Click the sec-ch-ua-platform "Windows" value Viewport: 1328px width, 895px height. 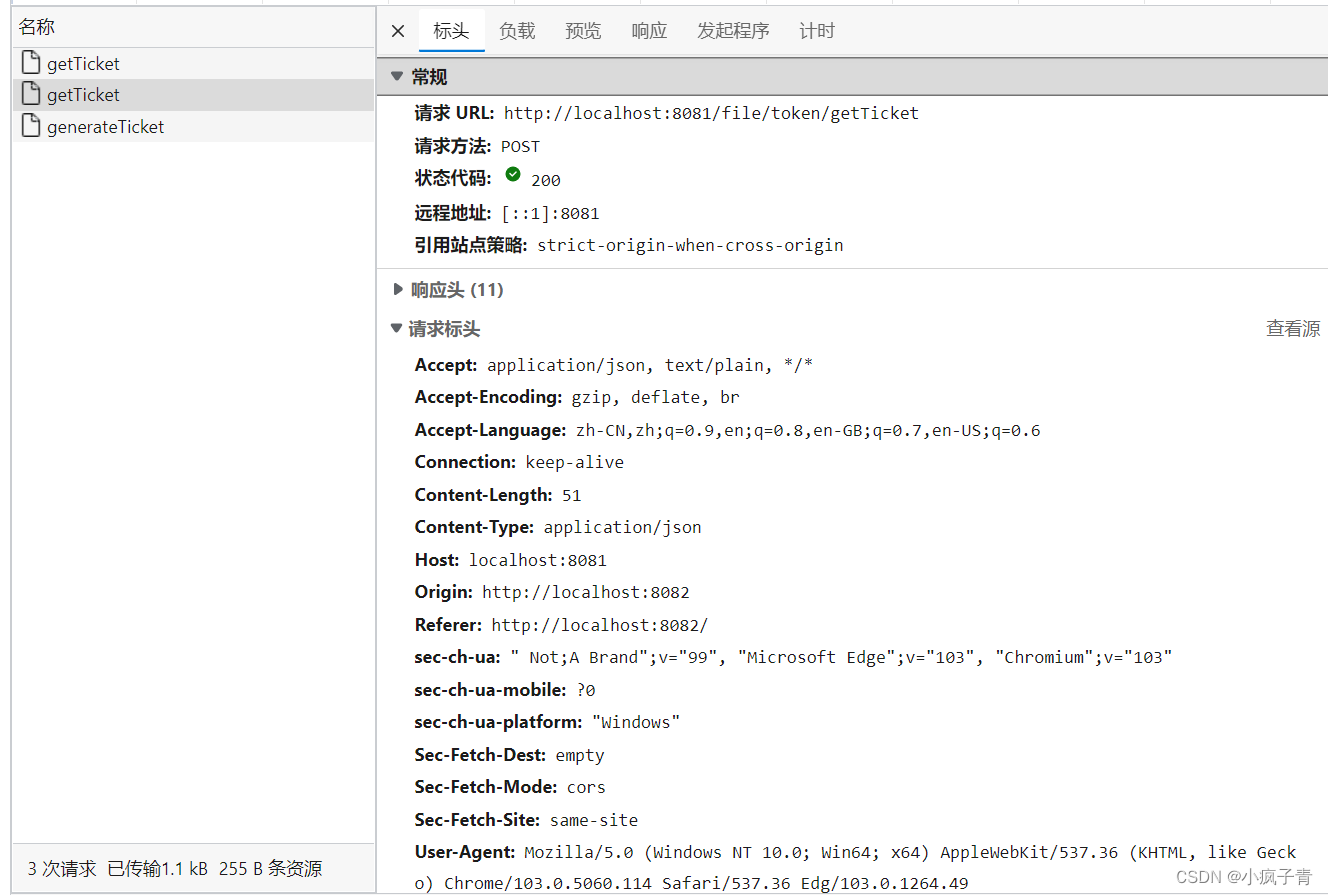[636, 722]
